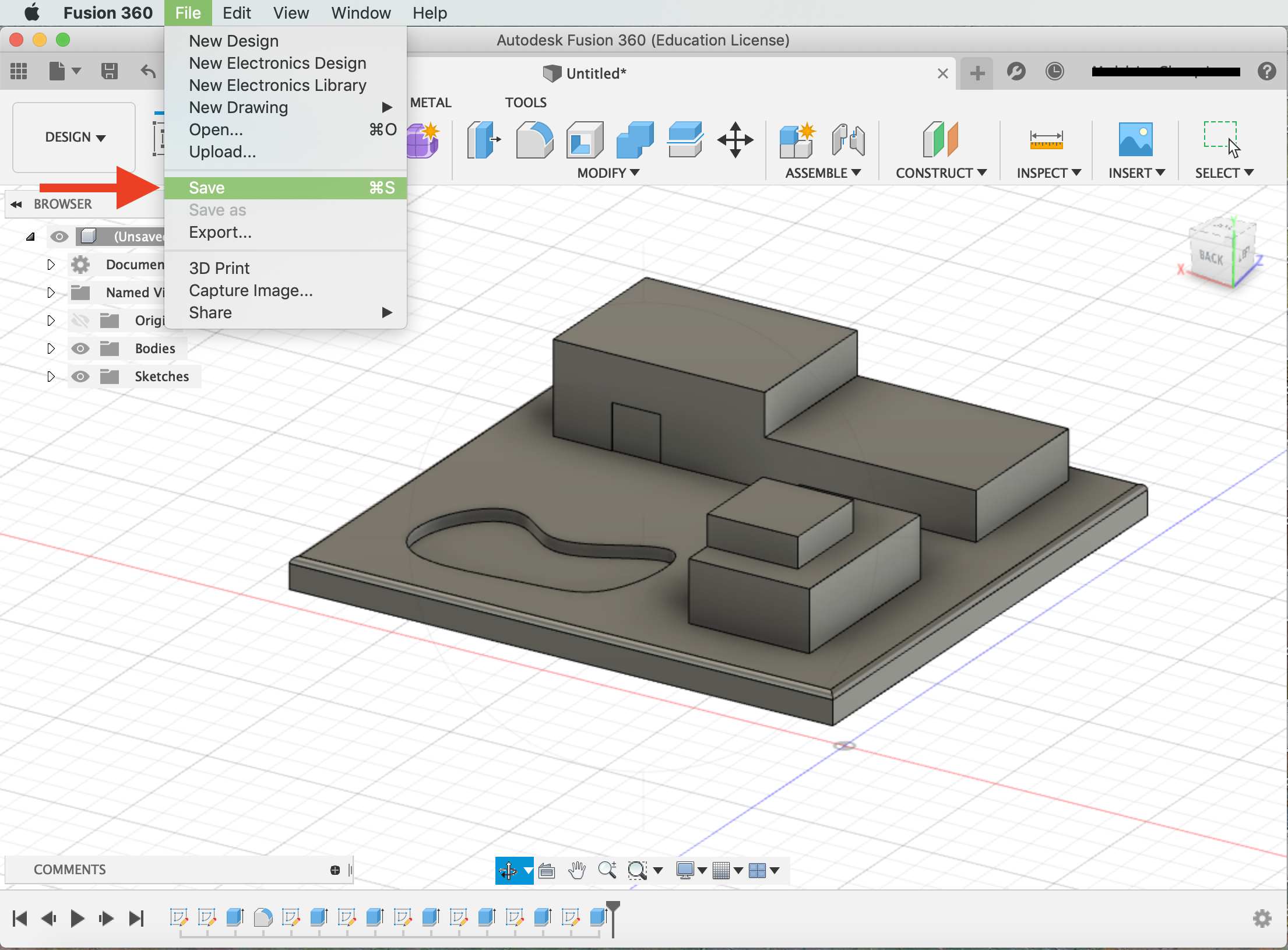Toggle visibility of the Bodies folder
Screen dimensions: 1288x950
pyautogui.click(x=80, y=349)
